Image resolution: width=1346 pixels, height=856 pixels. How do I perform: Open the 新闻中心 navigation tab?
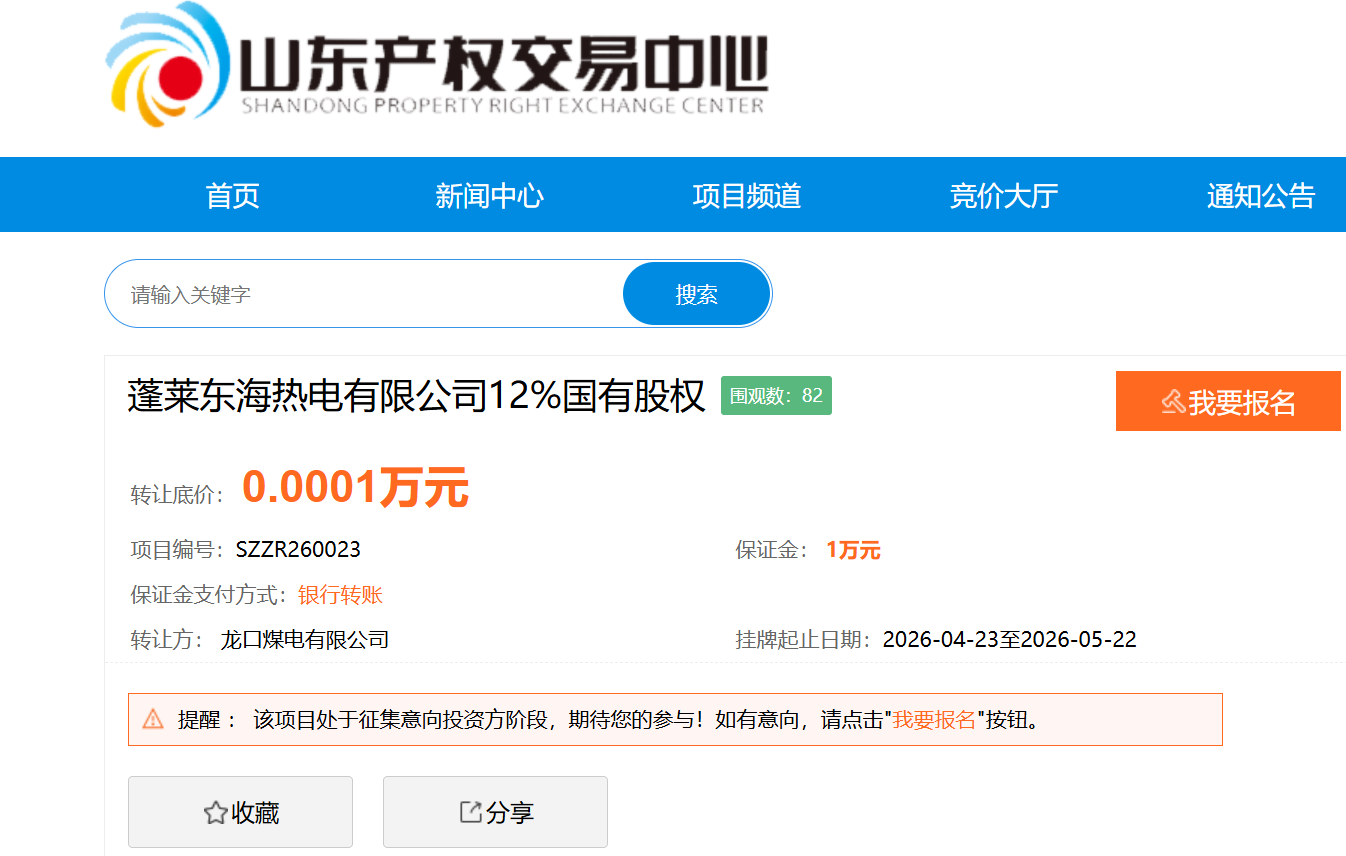(x=489, y=196)
